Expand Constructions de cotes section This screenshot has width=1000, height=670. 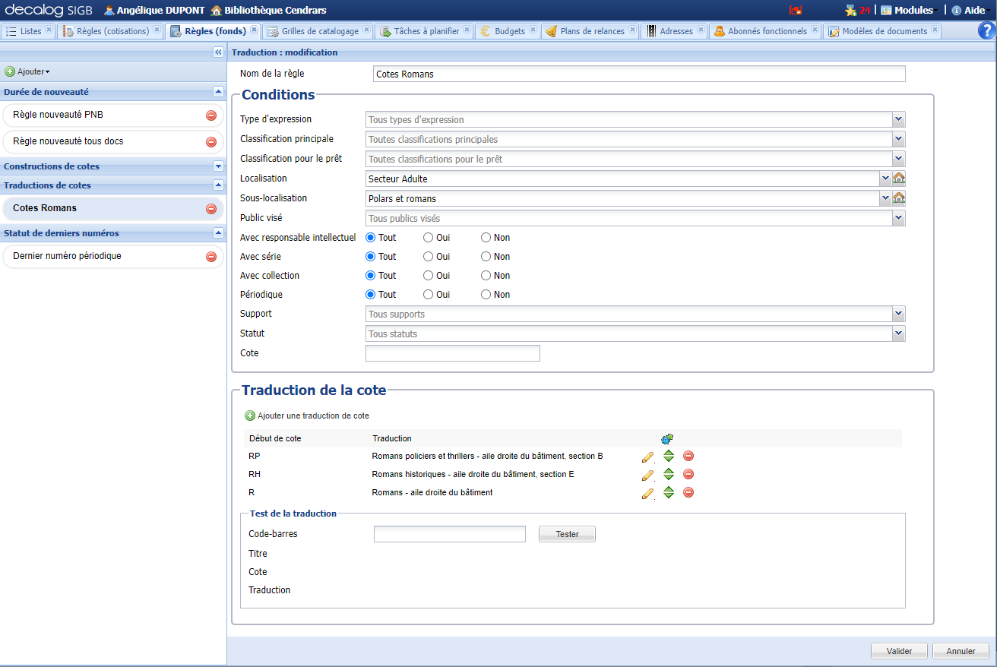(218, 167)
